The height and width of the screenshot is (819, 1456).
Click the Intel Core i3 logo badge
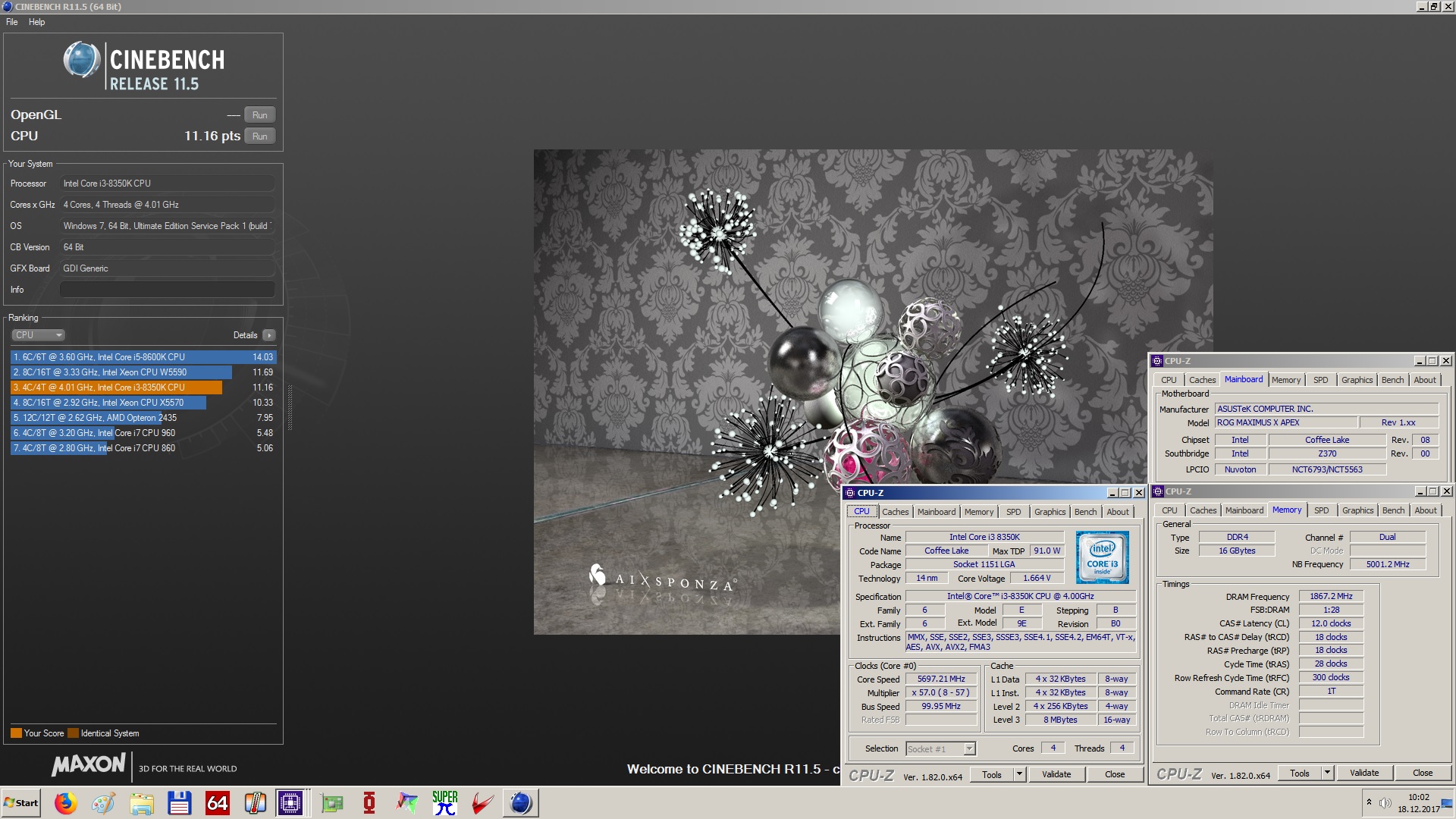pyautogui.click(x=1103, y=557)
